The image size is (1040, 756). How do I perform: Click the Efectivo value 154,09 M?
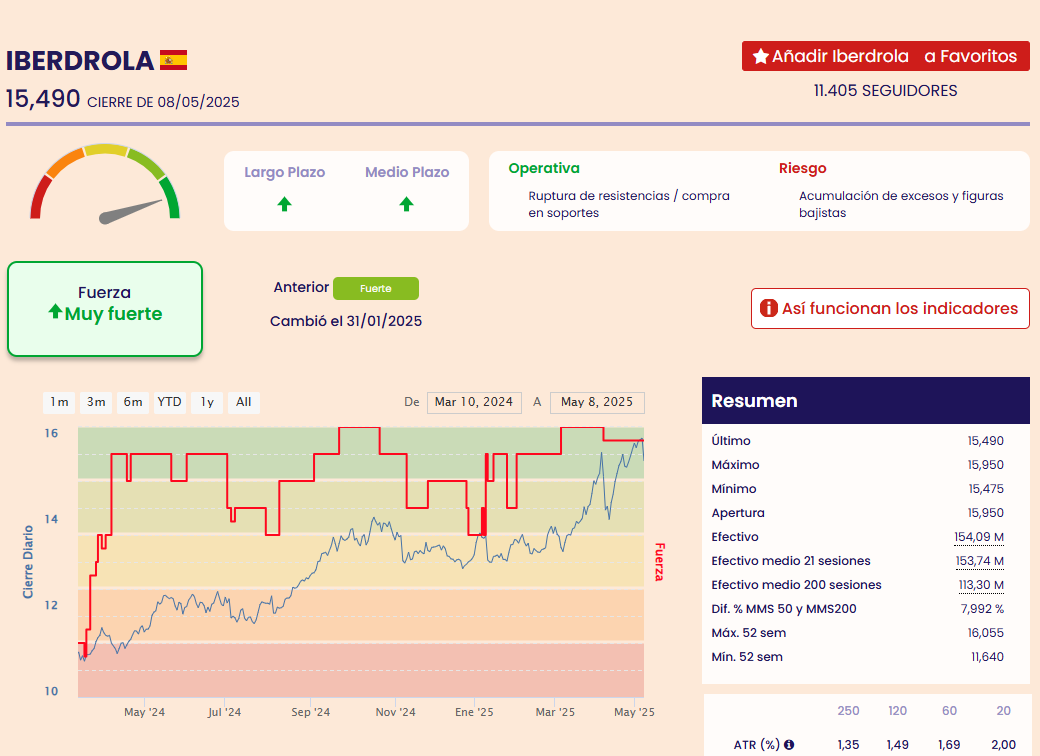[979, 536]
